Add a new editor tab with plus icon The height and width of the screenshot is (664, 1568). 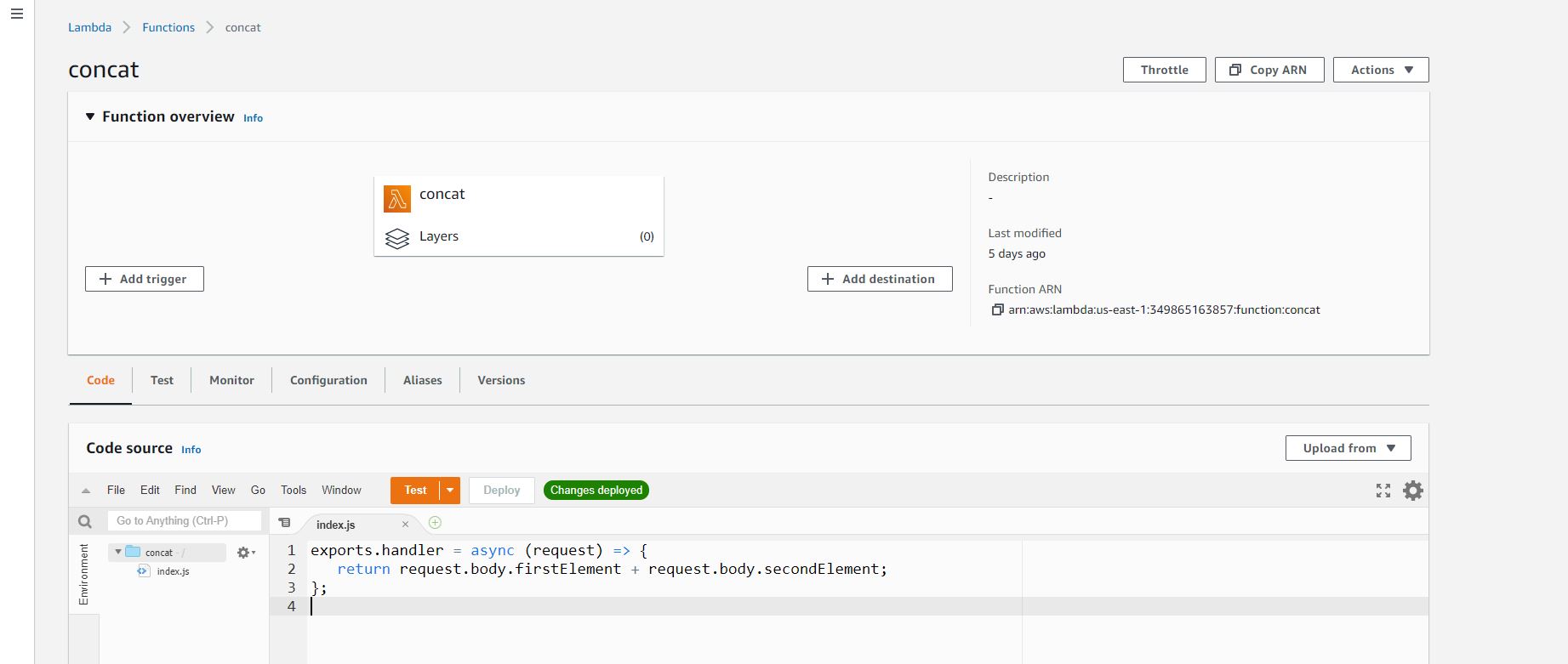coord(435,523)
